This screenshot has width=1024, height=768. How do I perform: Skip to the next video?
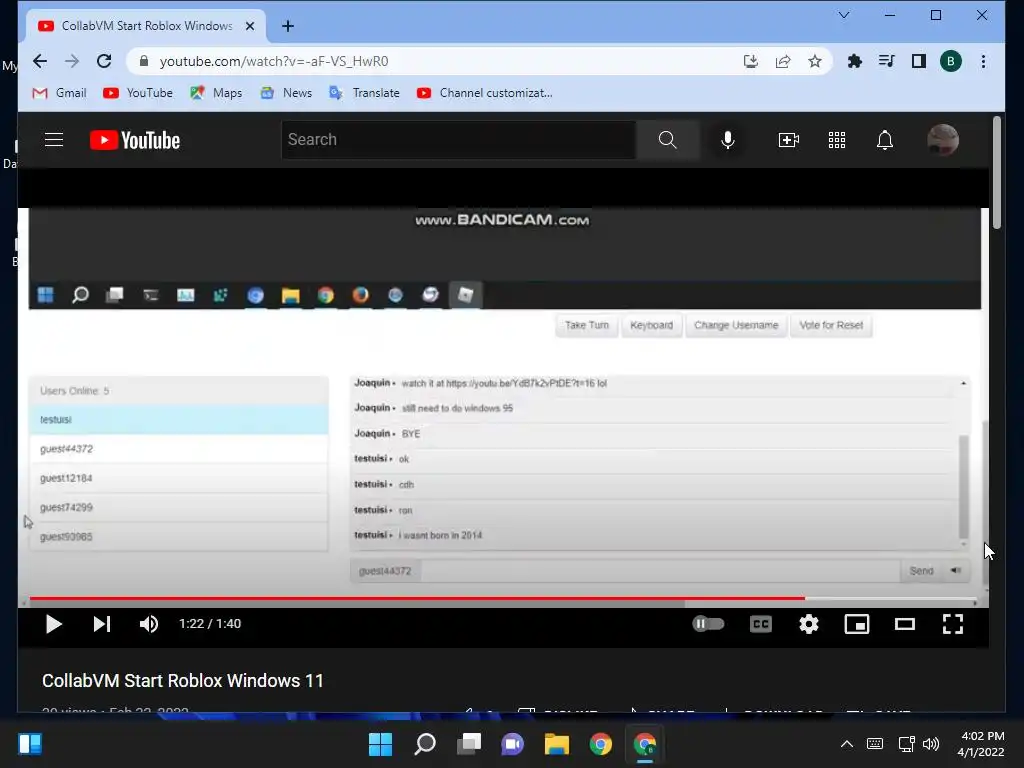tap(101, 624)
